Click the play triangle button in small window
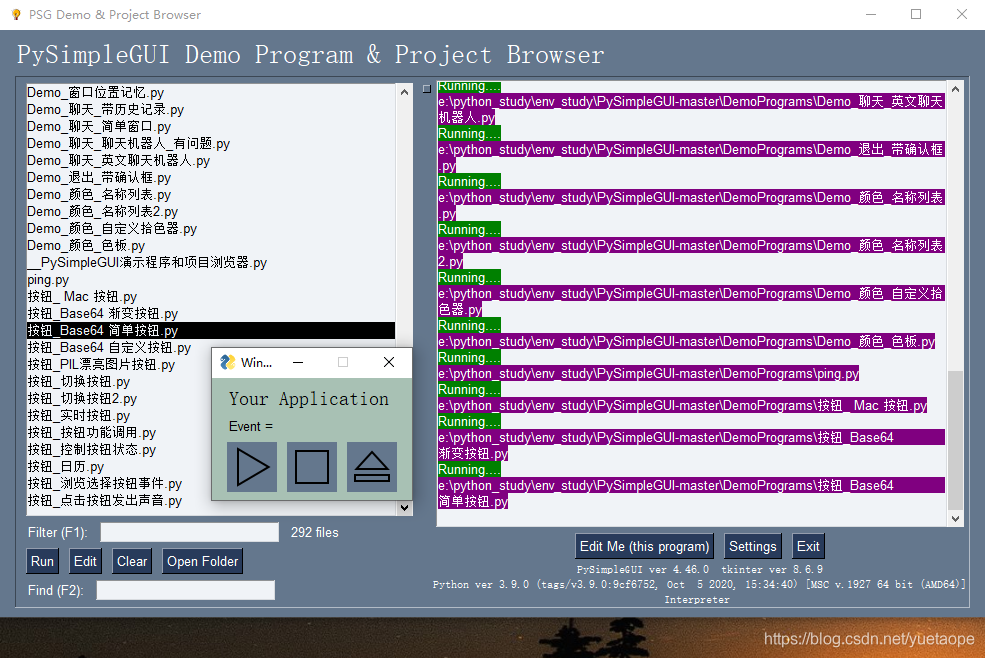 coord(252,467)
